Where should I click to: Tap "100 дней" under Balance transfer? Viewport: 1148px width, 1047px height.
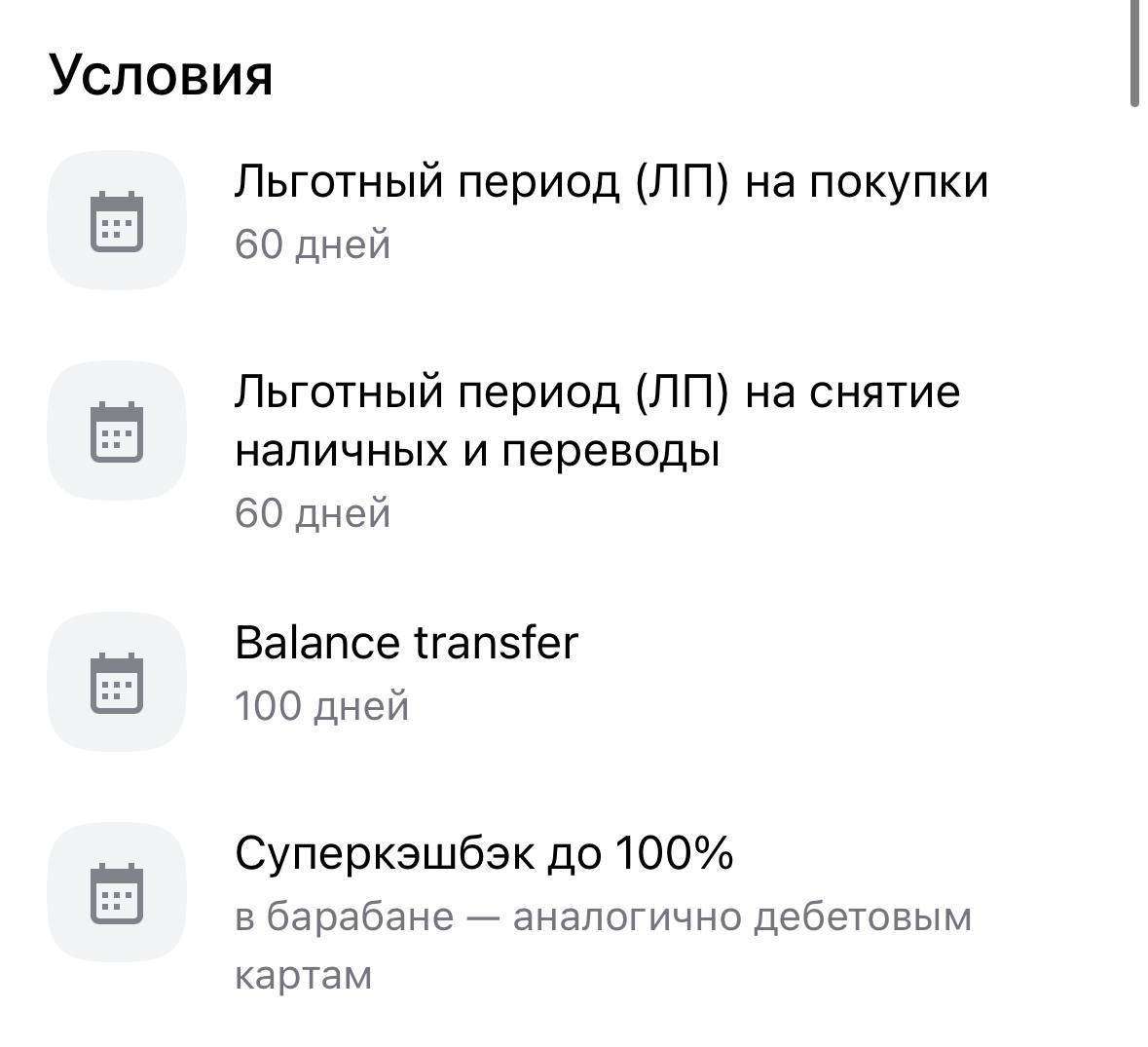pos(321,706)
